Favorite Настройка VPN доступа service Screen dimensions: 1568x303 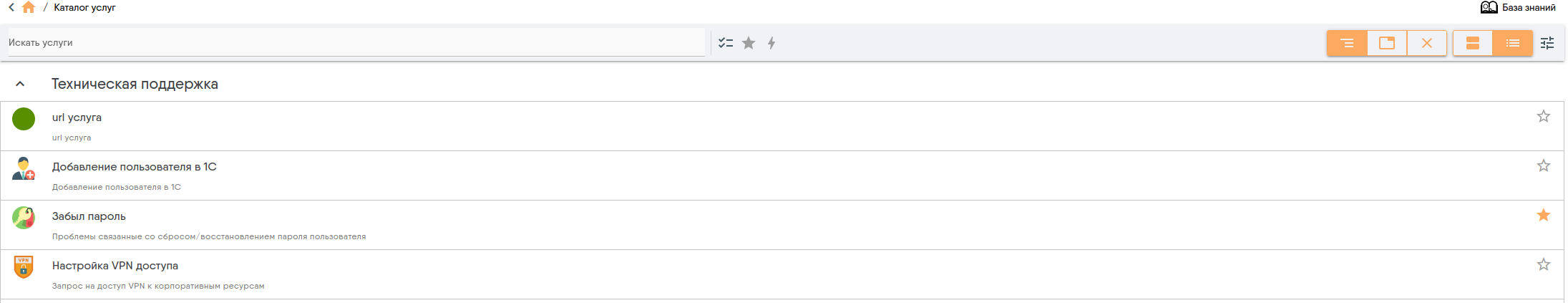(x=1544, y=264)
